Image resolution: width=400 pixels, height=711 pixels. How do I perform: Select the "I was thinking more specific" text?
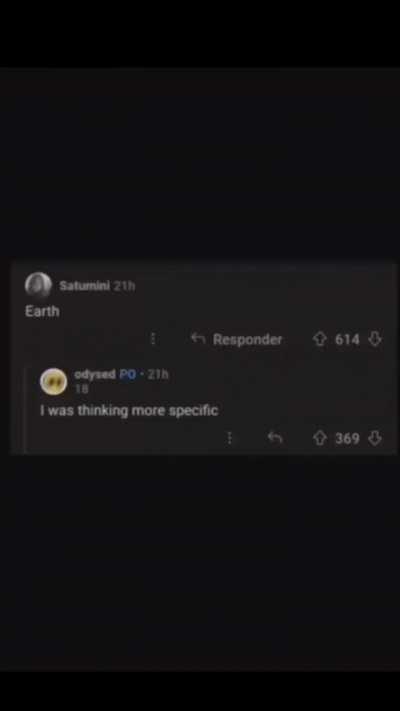(x=129, y=411)
